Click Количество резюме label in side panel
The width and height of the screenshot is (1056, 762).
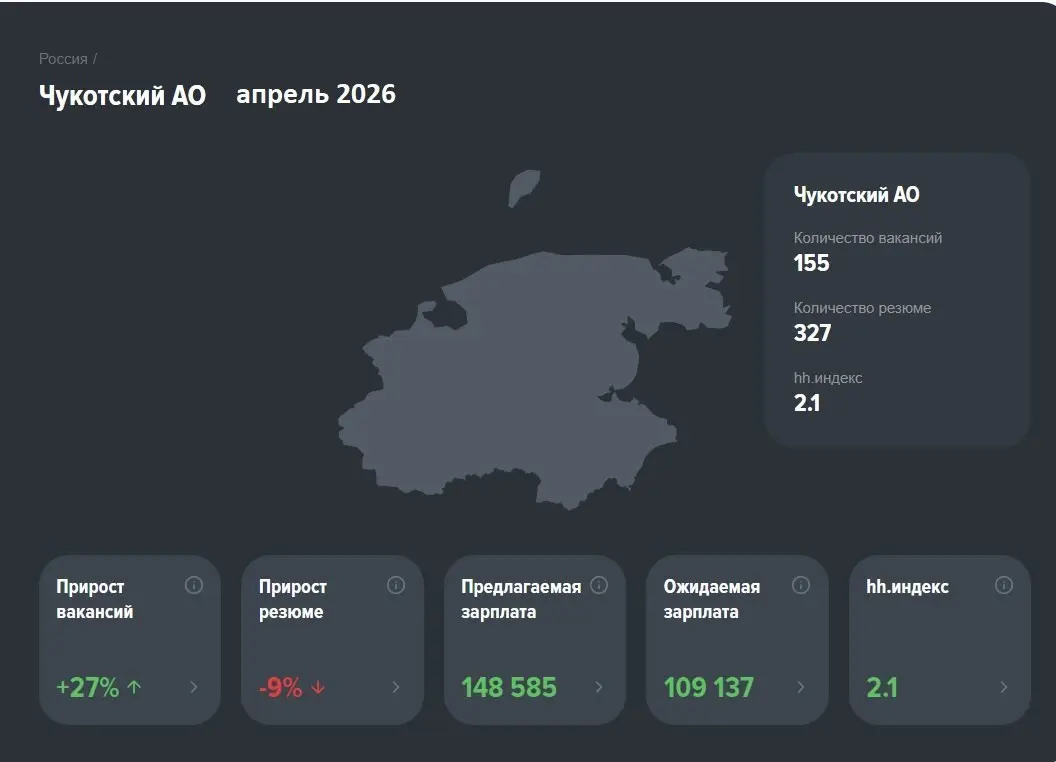(862, 308)
